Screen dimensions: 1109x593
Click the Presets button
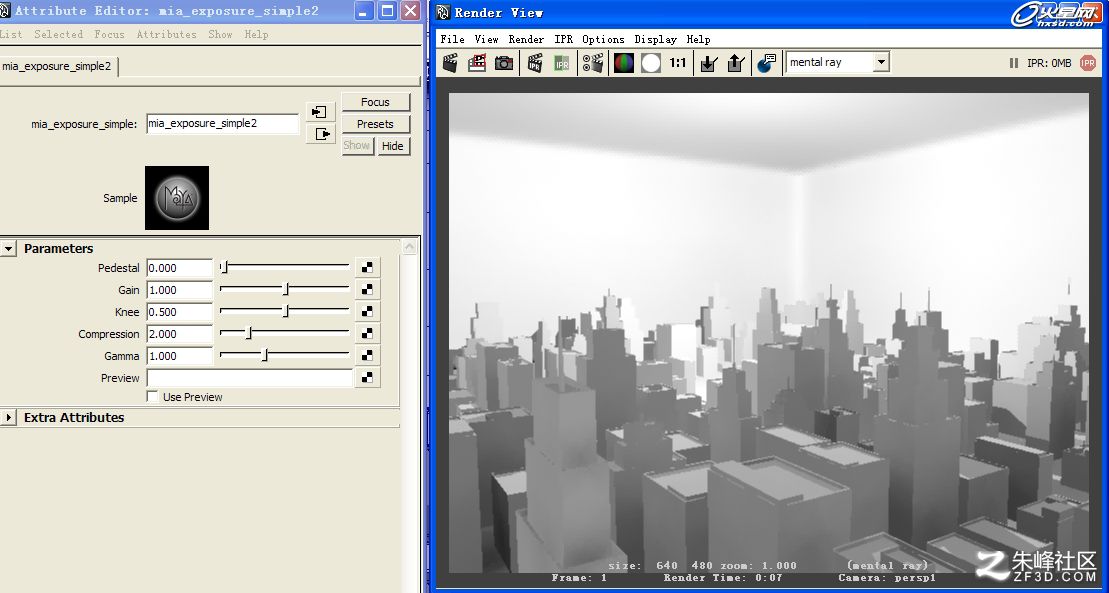coord(375,124)
